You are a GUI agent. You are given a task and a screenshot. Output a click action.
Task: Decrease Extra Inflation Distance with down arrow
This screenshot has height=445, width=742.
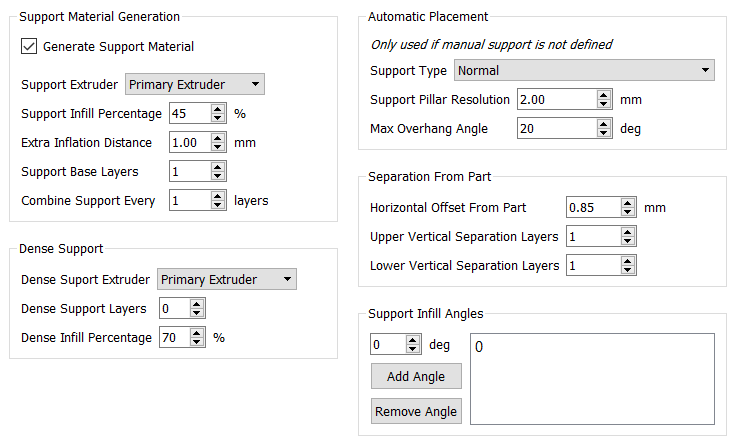[x=218, y=147]
